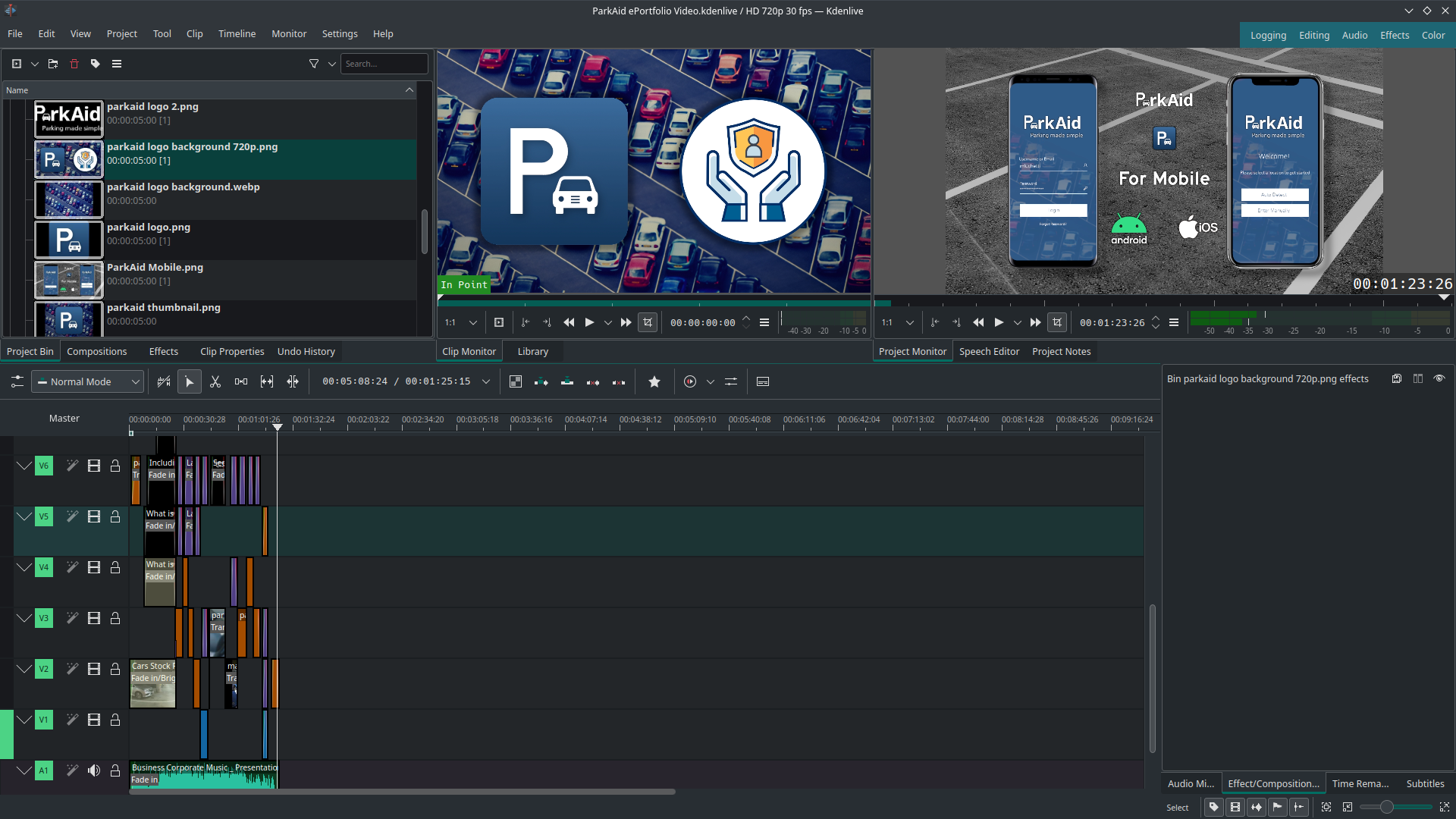The image size is (1456, 819).
Task: Click the timeline horizontal scrollbar
Action: click(402, 792)
